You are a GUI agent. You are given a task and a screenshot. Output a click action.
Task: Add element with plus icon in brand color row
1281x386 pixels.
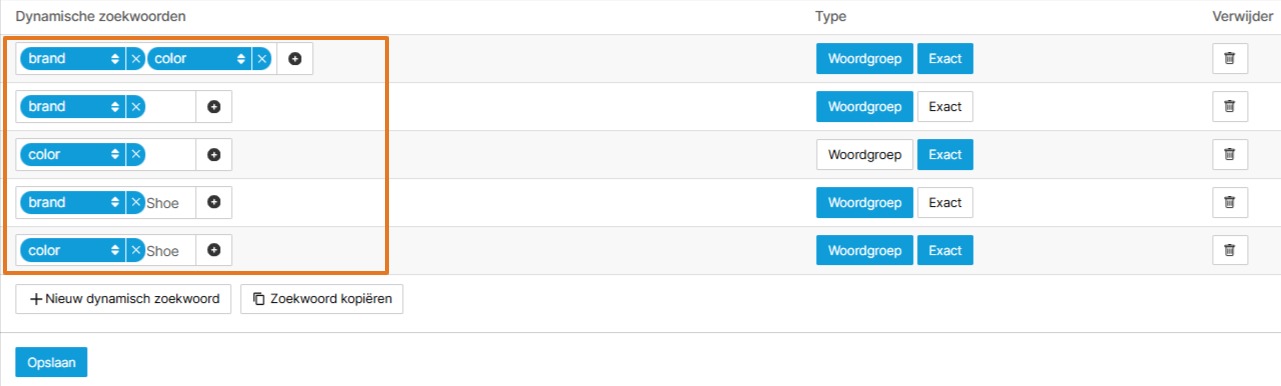[x=294, y=59]
